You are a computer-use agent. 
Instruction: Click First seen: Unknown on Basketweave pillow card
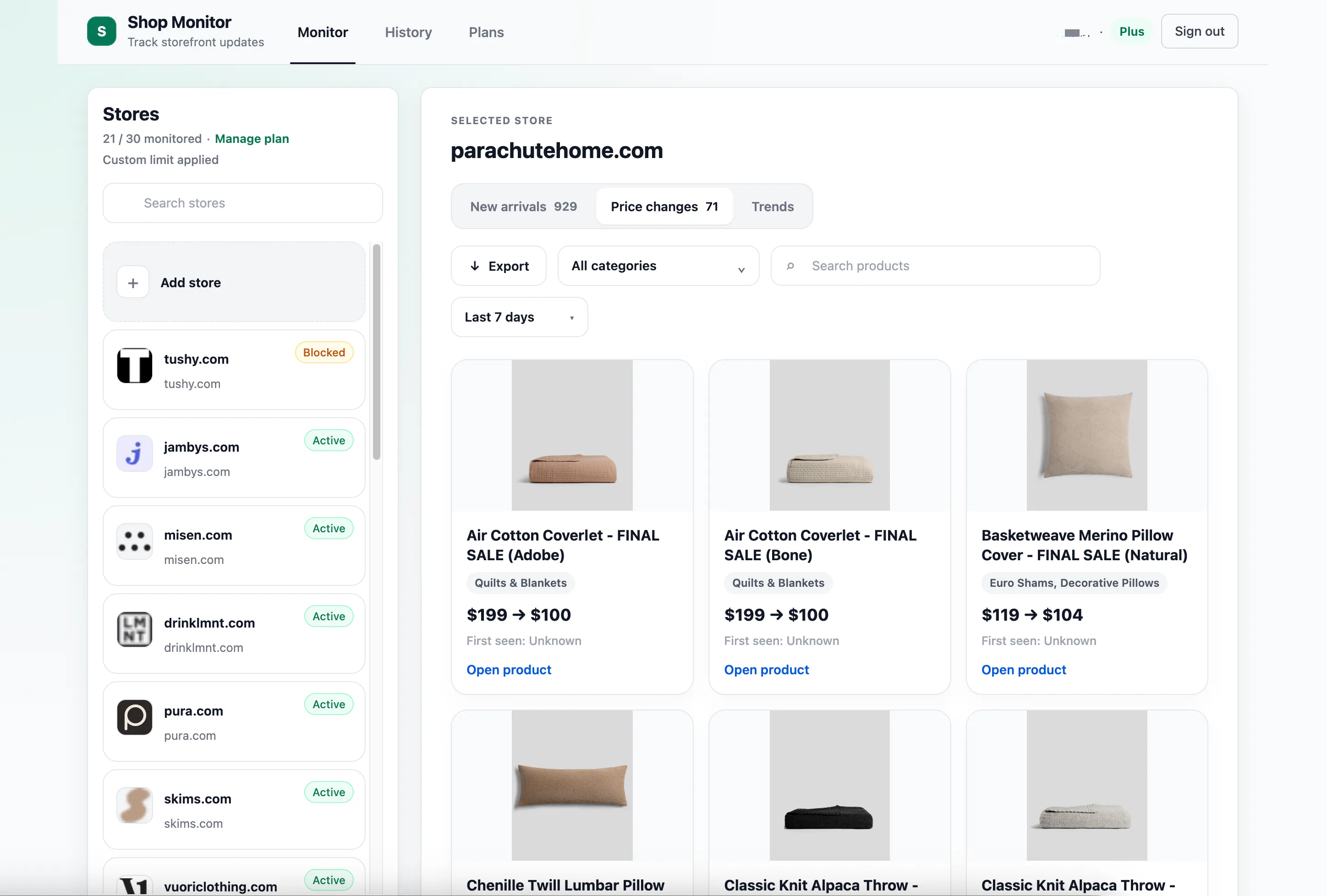[1039, 641]
